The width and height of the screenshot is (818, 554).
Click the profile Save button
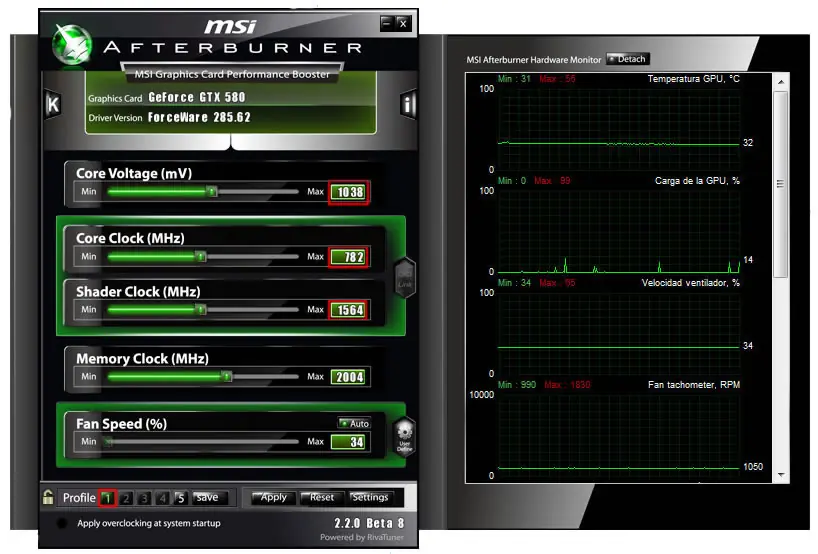pos(208,498)
